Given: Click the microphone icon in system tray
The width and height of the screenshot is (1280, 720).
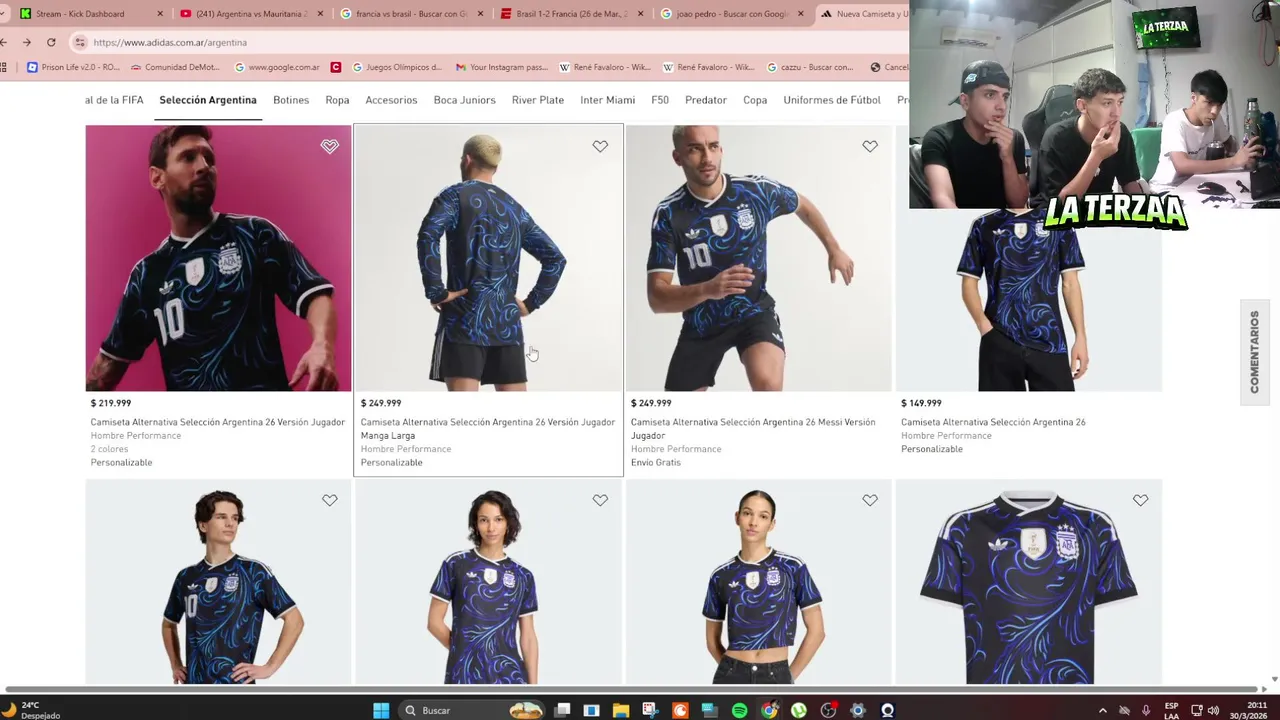Looking at the screenshot, I should [1146, 710].
